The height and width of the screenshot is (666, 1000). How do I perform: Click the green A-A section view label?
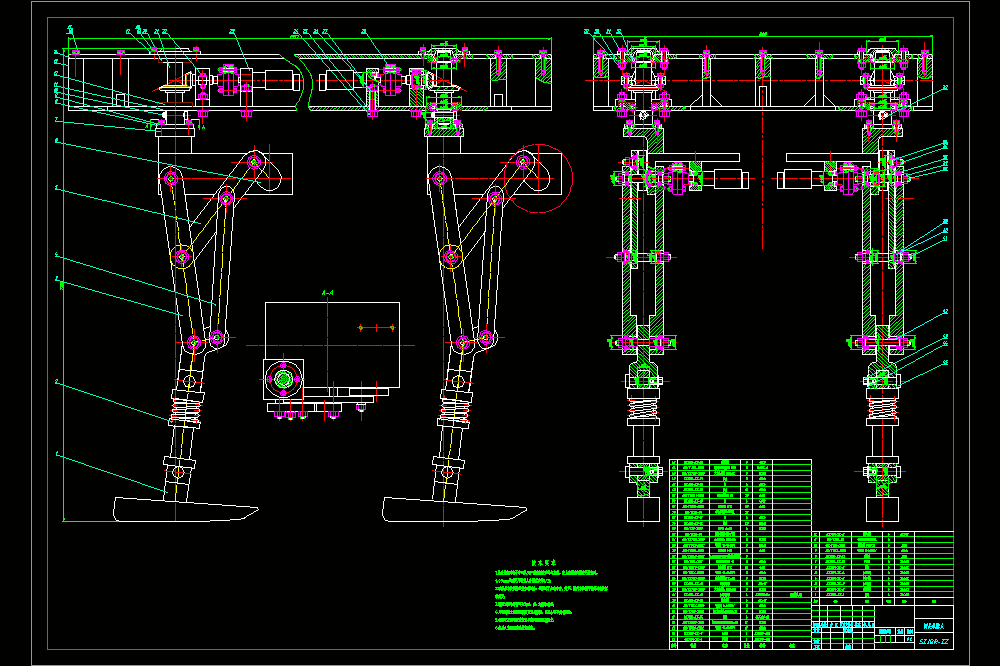(x=327, y=293)
